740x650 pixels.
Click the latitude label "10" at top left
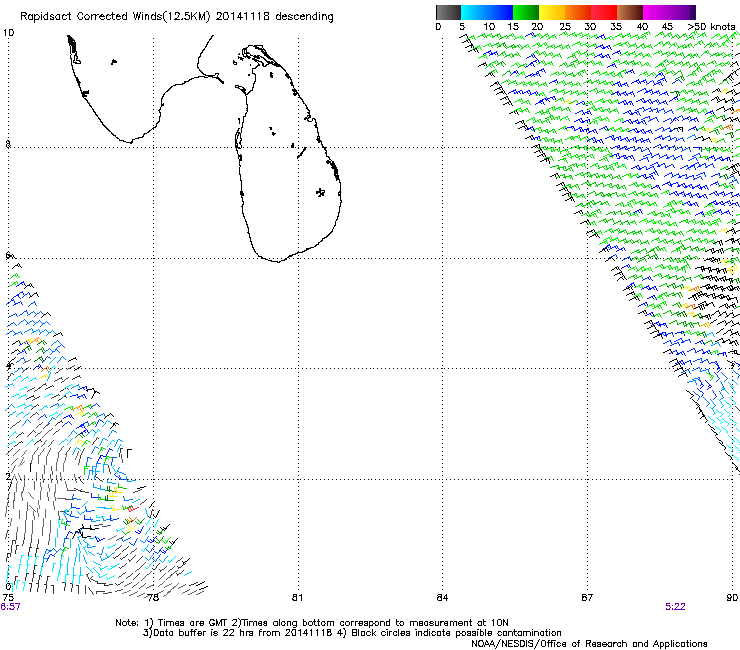pos(8,33)
